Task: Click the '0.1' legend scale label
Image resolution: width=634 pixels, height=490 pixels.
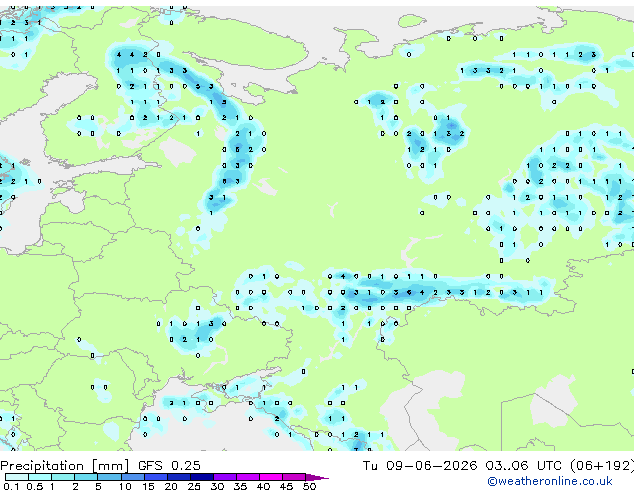Action: [11, 486]
